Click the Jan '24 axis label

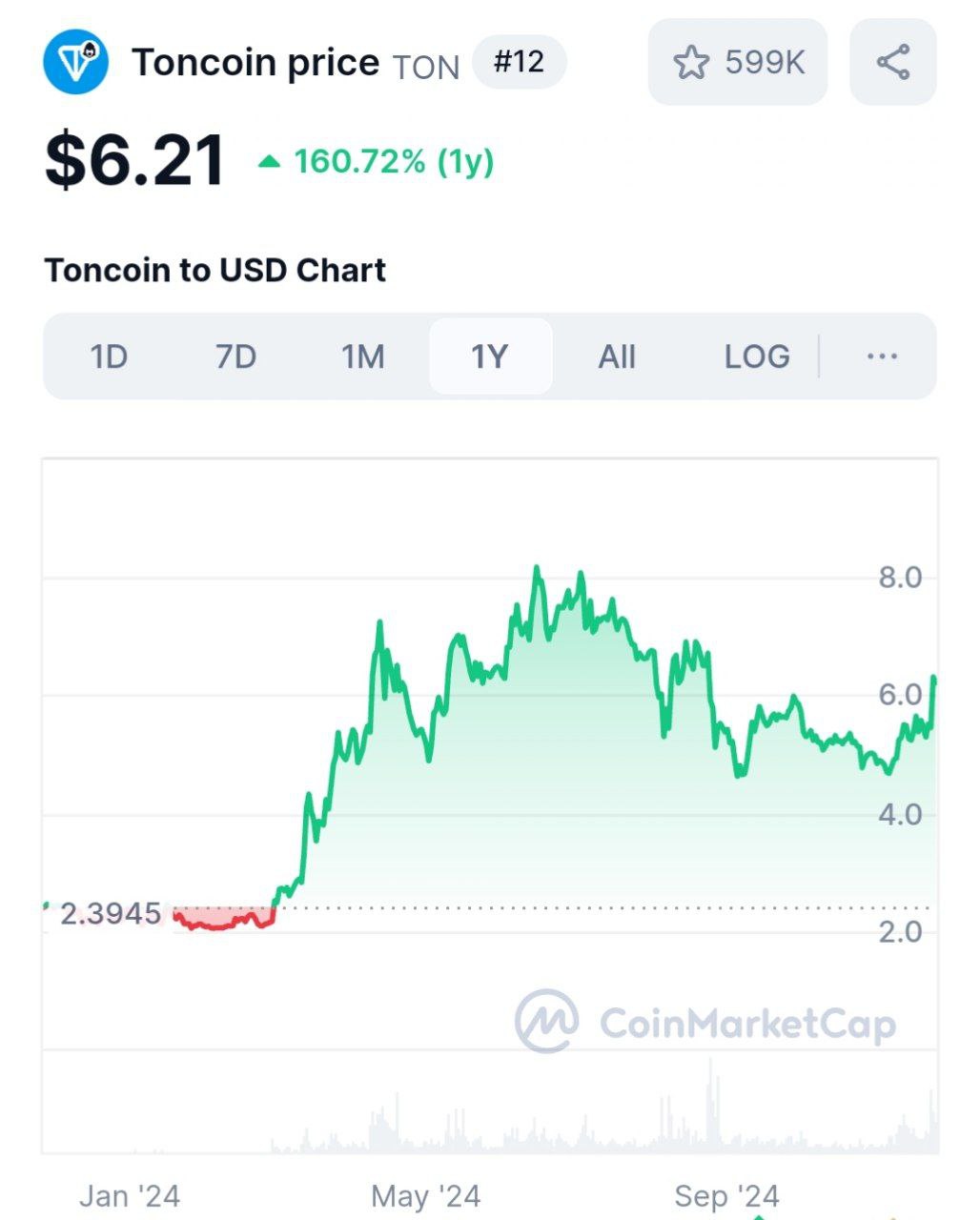130,1195
